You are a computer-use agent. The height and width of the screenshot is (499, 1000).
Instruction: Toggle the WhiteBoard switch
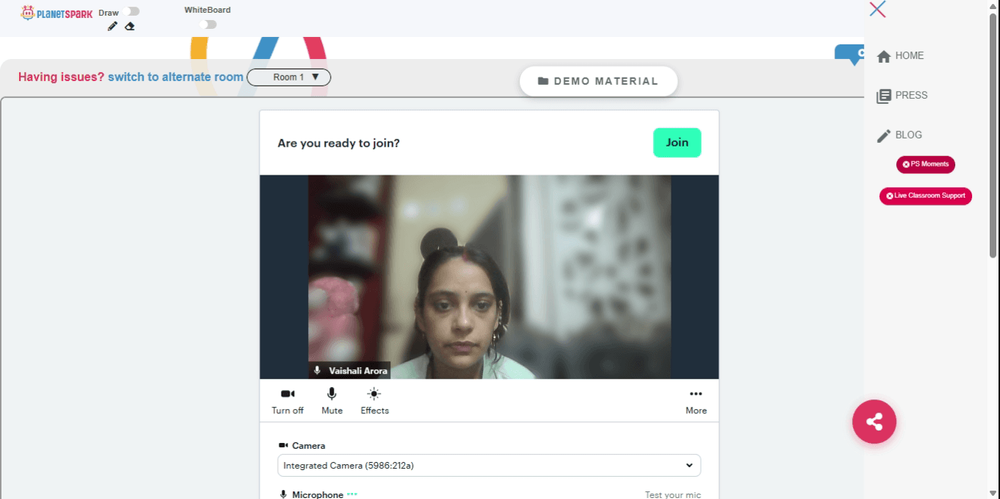(x=208, y=24)
